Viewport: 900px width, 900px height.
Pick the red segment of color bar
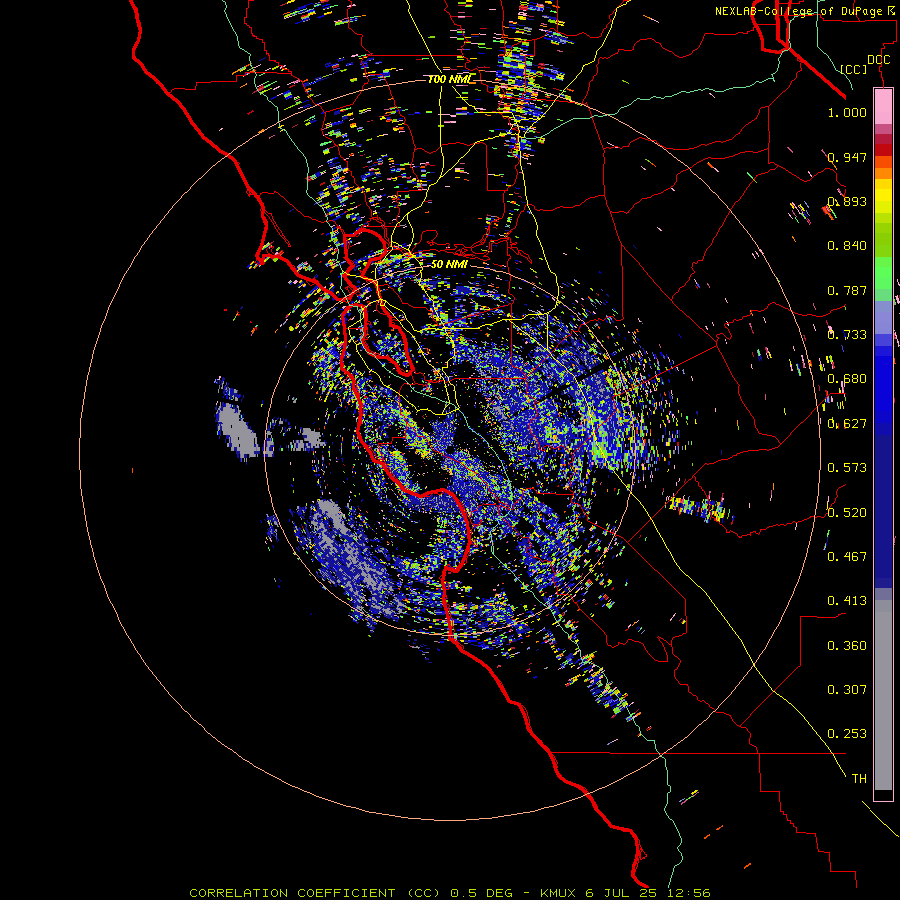tap(883, 150)
